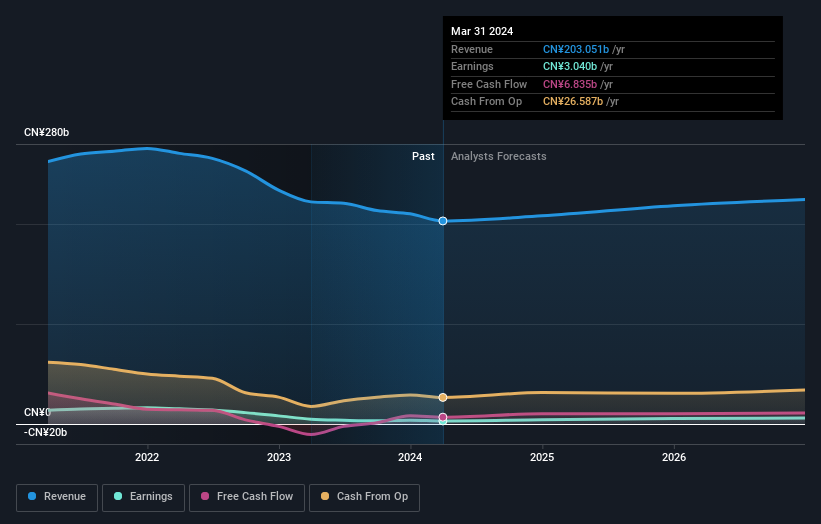
Task: Click the -CN¥20b y-axis label
Action: coord(46,432)
